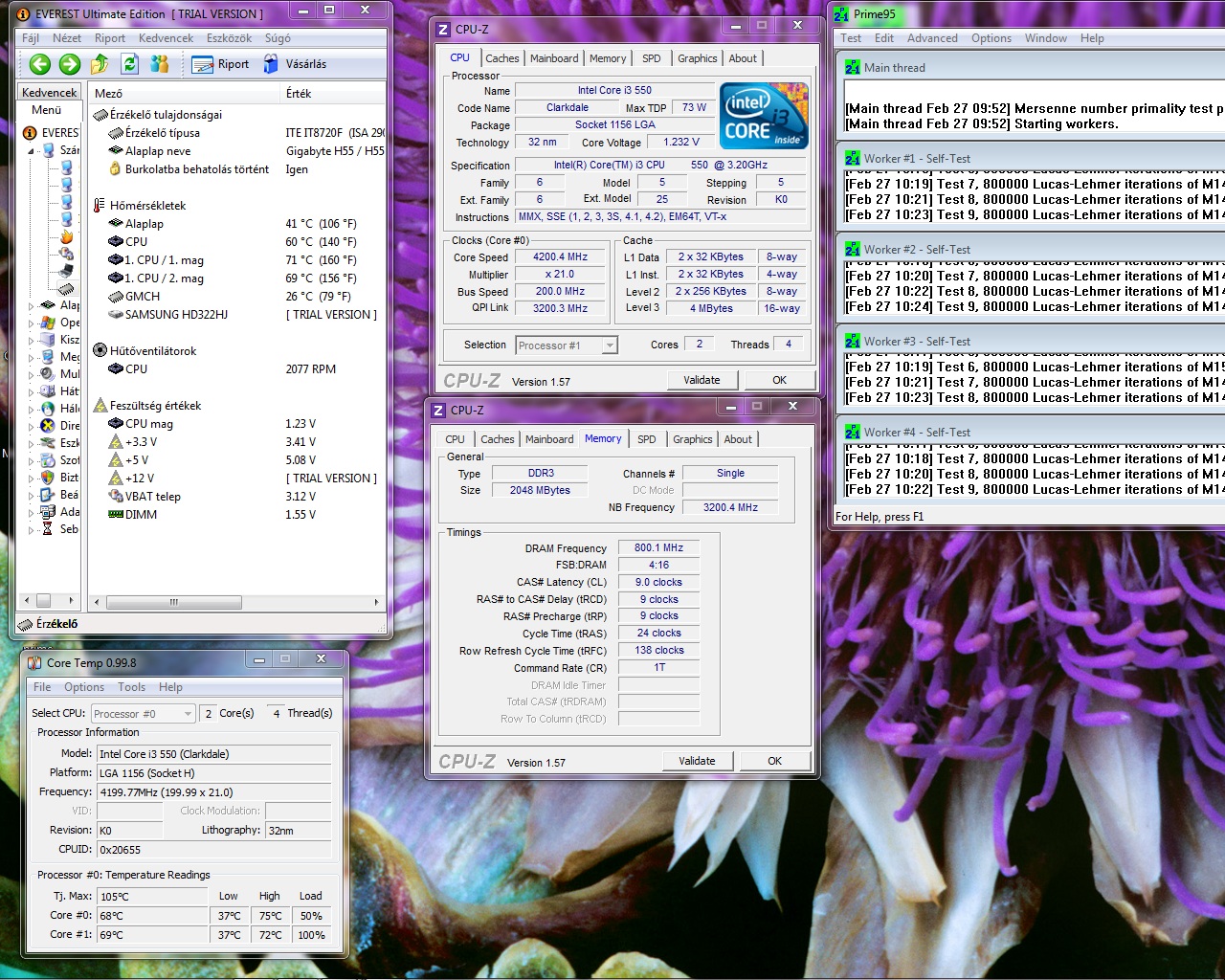Expand the Dire DirectX tree branch
Viewport: 1225px width, 980px height.
coord(31,427)
